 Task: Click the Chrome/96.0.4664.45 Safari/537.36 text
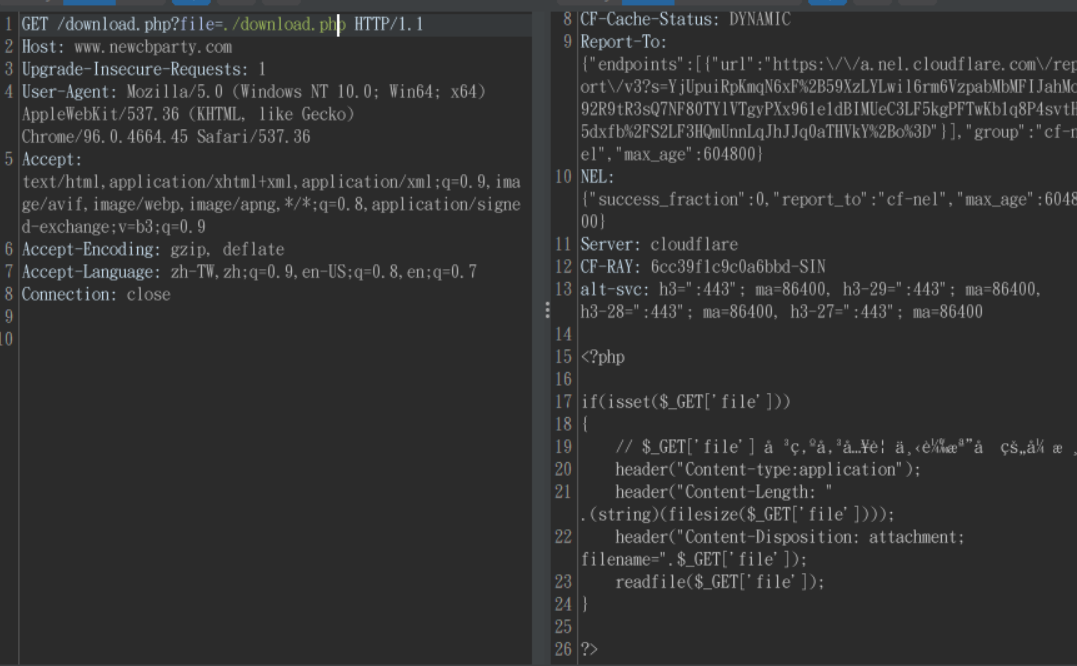166,137
